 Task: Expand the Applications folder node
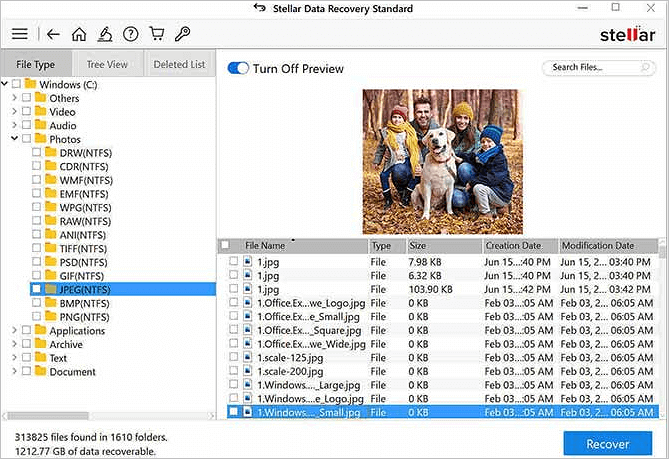[x=14, y=330]
